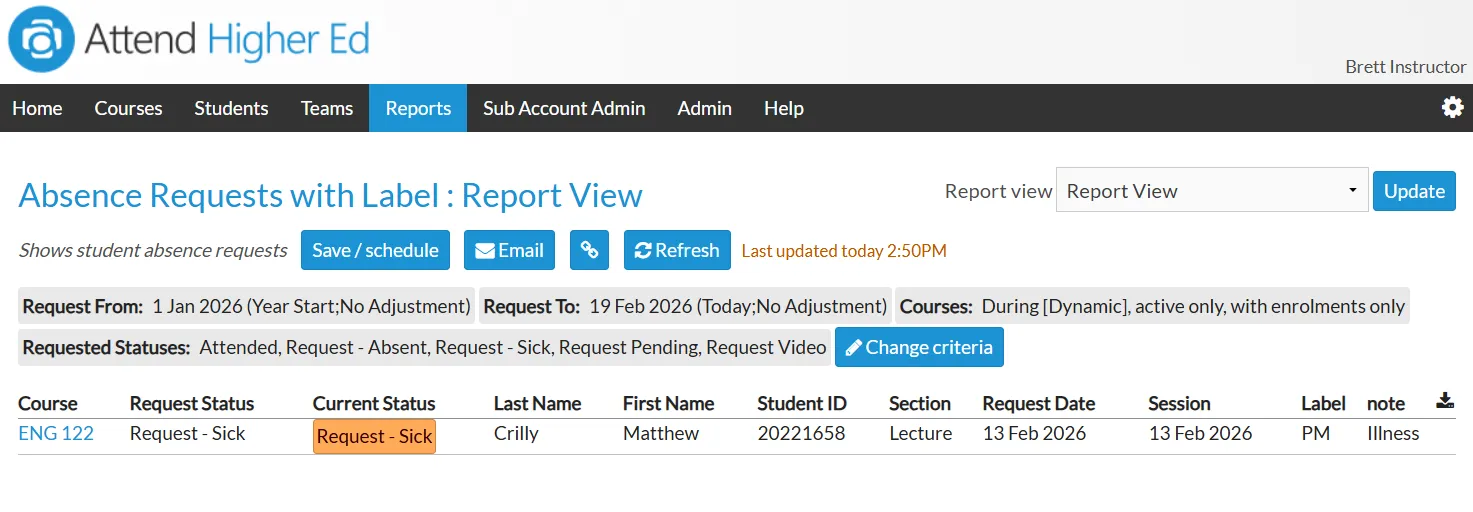1473x512 pixels.
Task: Click the orange Request - Sick status badge
Action: [374, 436]
